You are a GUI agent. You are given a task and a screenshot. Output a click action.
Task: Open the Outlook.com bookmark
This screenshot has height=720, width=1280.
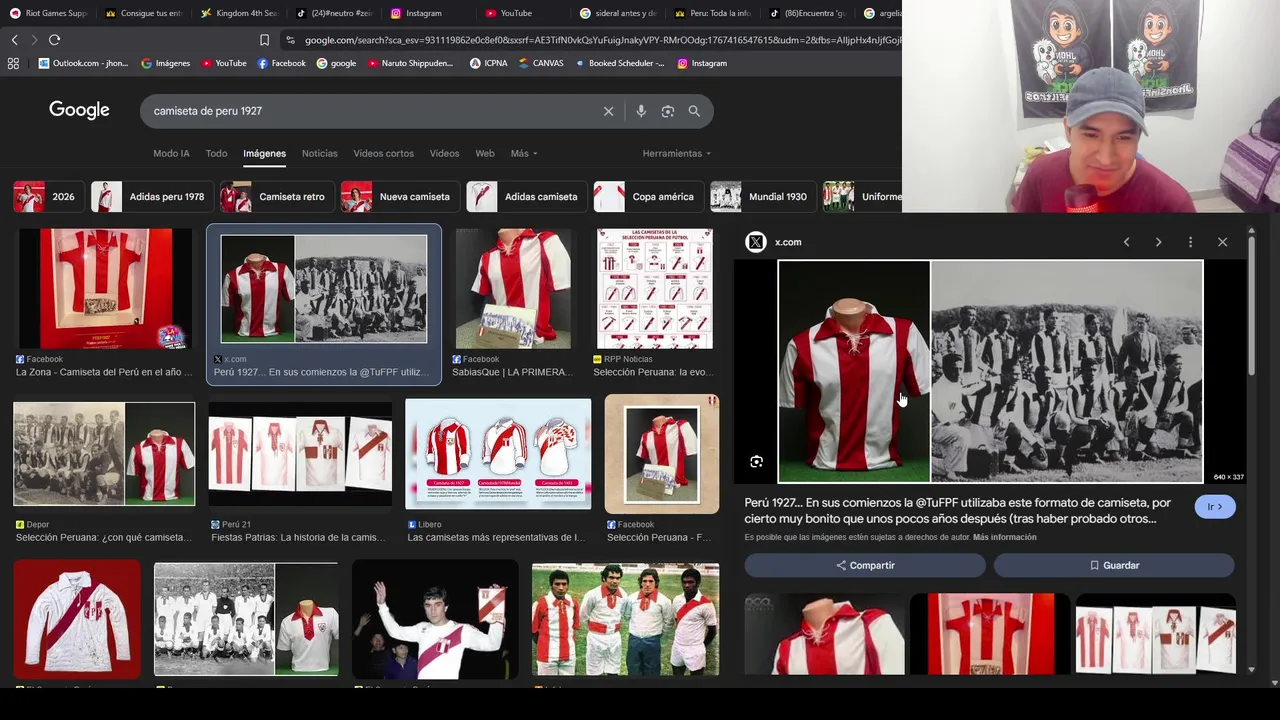coord(83,63)
